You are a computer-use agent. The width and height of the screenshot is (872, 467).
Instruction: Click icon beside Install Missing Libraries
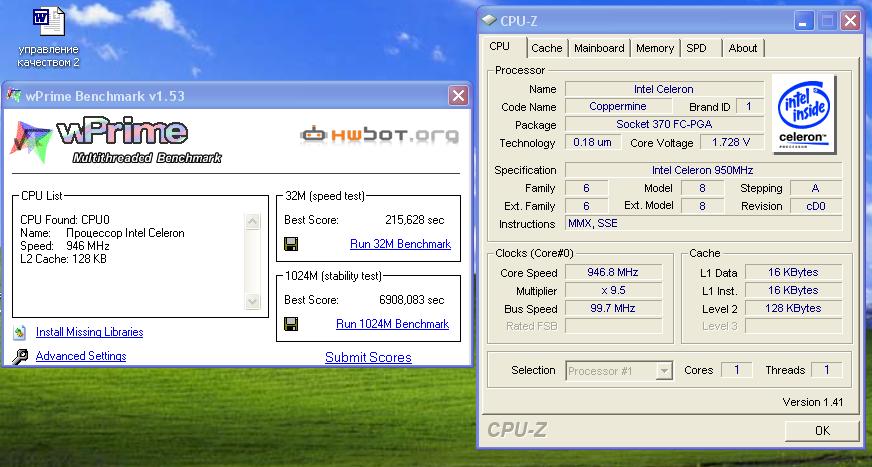pyautogui.click(x=20, y=332)
